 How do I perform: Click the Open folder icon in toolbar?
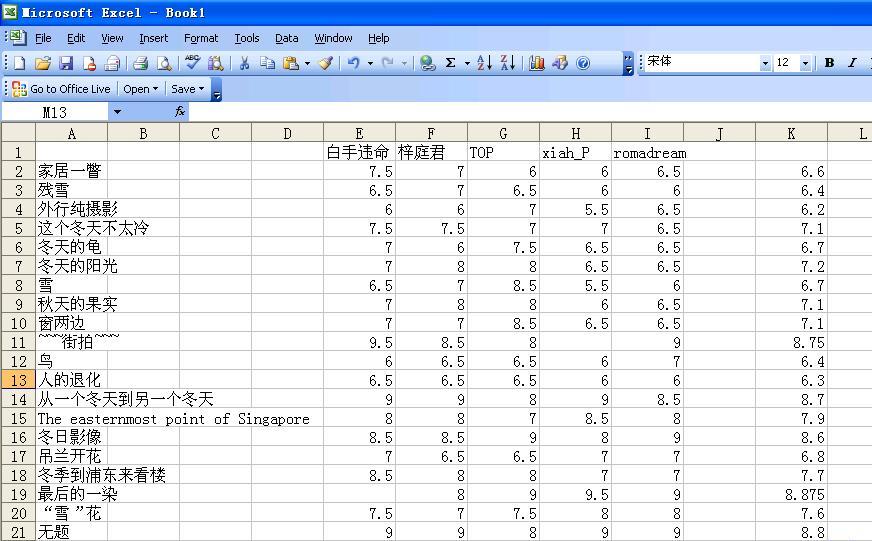pyautogui.click(x=43, y=63)
